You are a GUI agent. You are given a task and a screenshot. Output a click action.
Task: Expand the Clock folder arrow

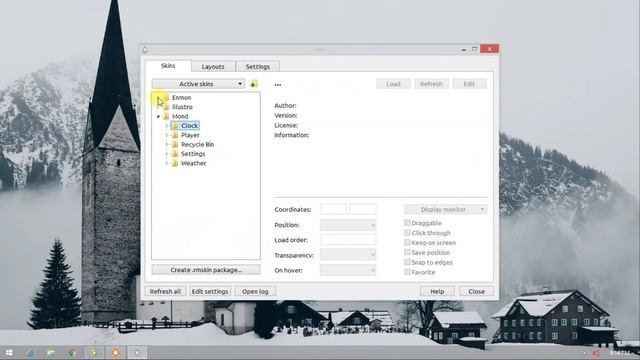[167, 126]
